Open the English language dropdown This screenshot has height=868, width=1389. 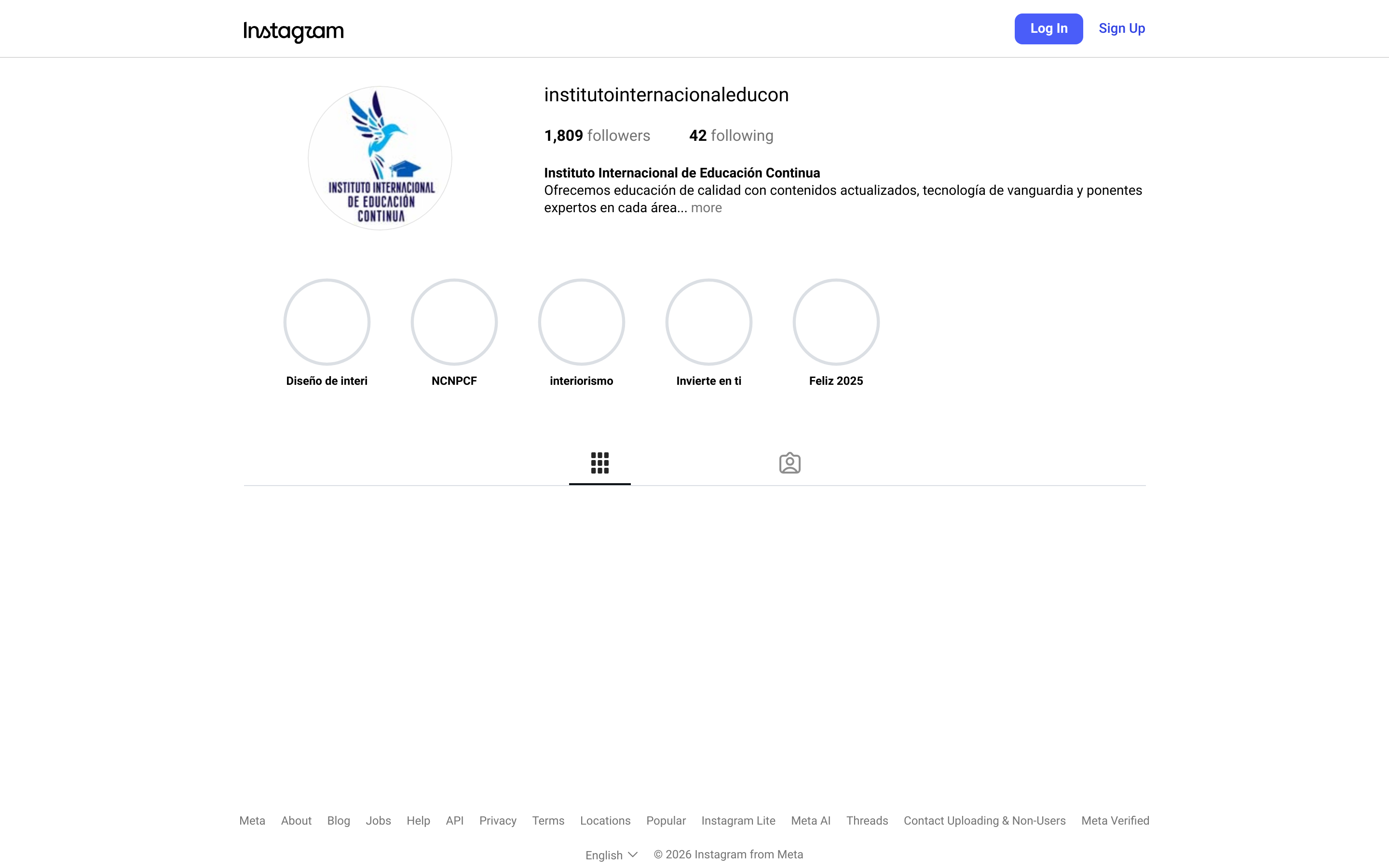pyautogui.click(x=611, y=855)
